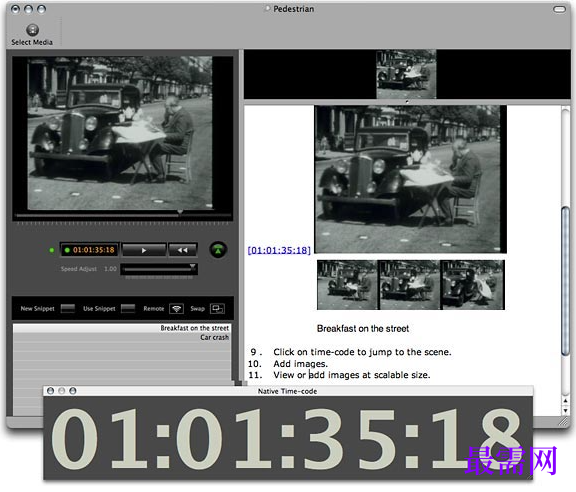This screenshot has width=576, height=492.
Task: Click the top filmstrip thumbnail of car
Action: click(x=406, y=74)
